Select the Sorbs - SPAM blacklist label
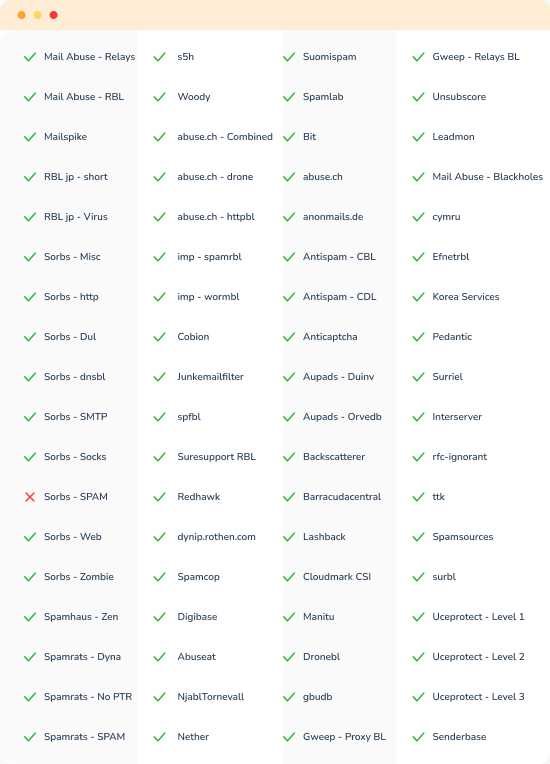 coord(76,497)
